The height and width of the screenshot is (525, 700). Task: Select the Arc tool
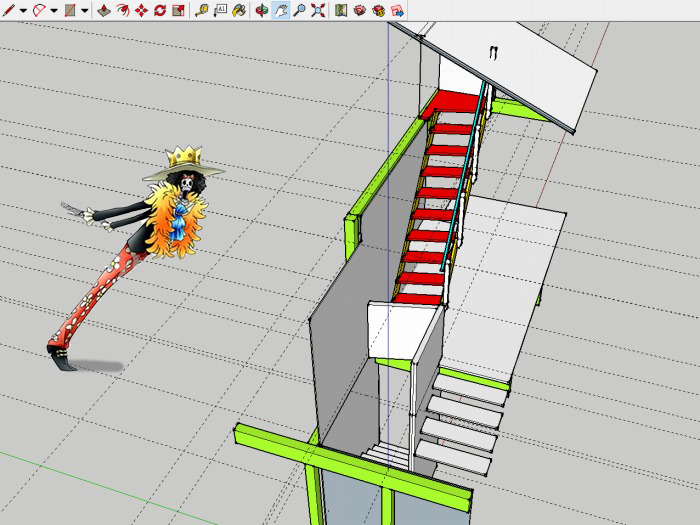coord(39,10)
